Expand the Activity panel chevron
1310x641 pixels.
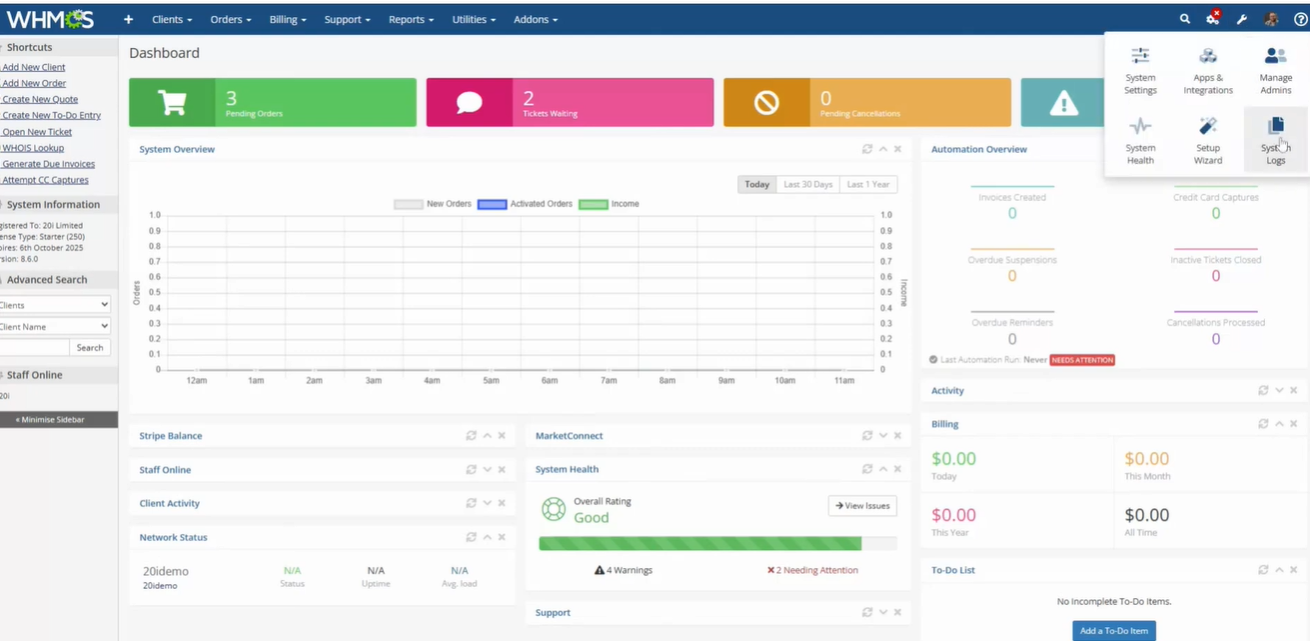pos(1279,391)
